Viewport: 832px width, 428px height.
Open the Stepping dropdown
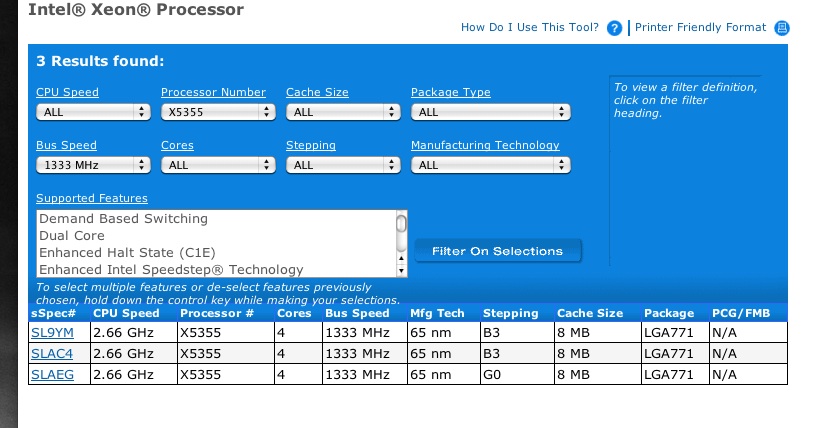point(343,165)
